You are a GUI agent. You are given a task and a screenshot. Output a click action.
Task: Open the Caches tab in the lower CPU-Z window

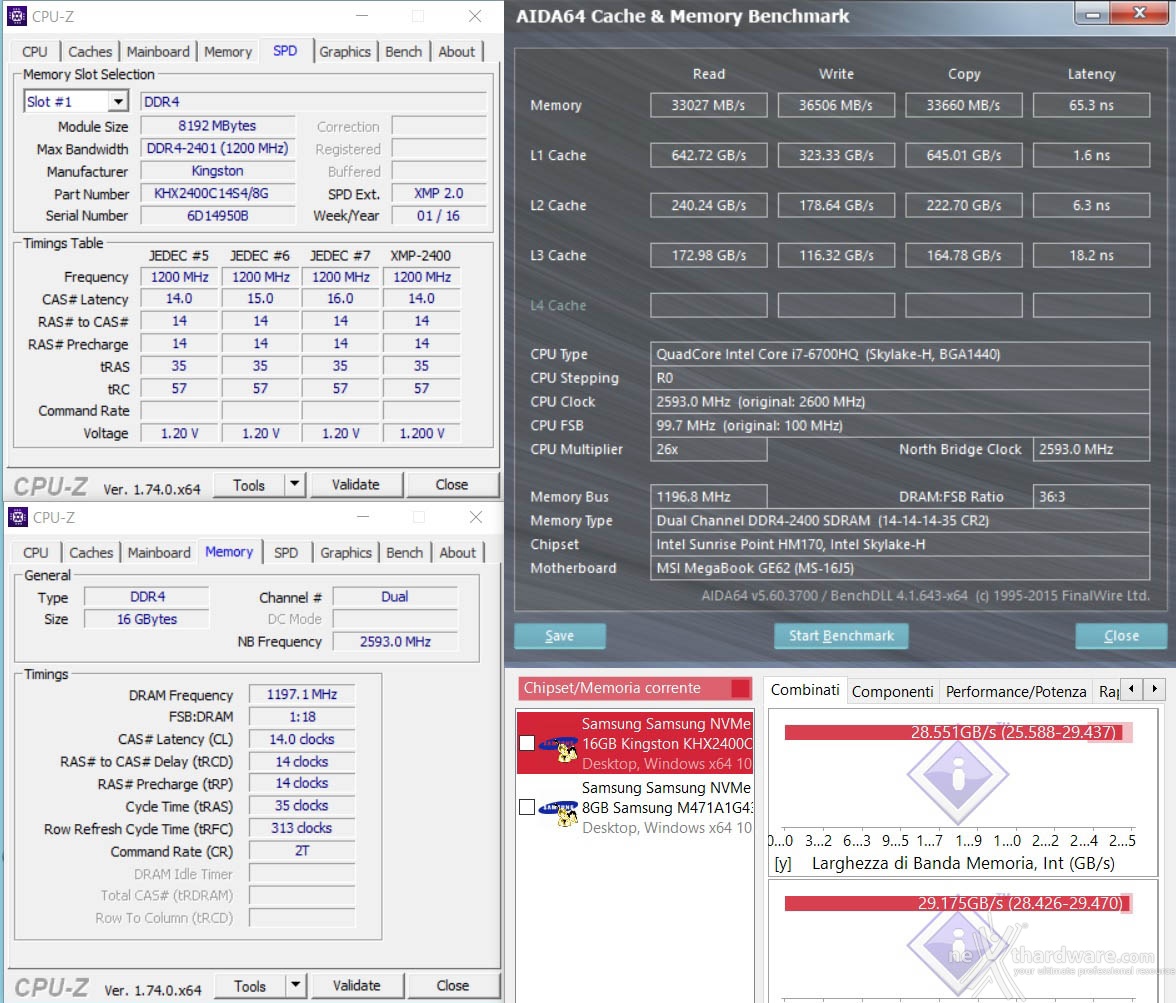[x=91, y=553]
